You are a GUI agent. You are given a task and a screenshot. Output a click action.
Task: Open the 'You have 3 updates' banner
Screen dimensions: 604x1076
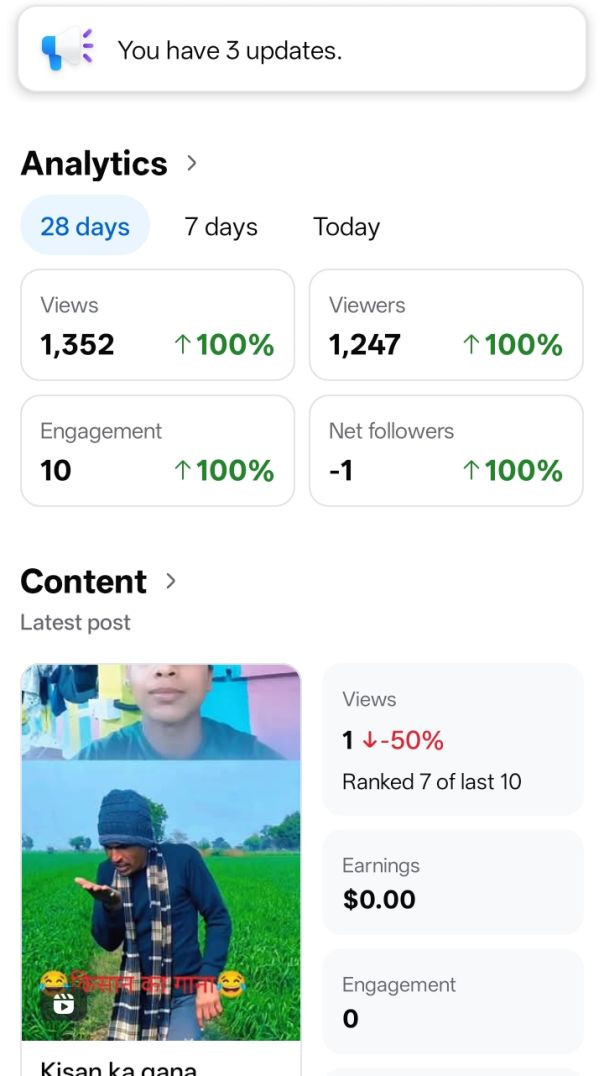coord(302,50)
